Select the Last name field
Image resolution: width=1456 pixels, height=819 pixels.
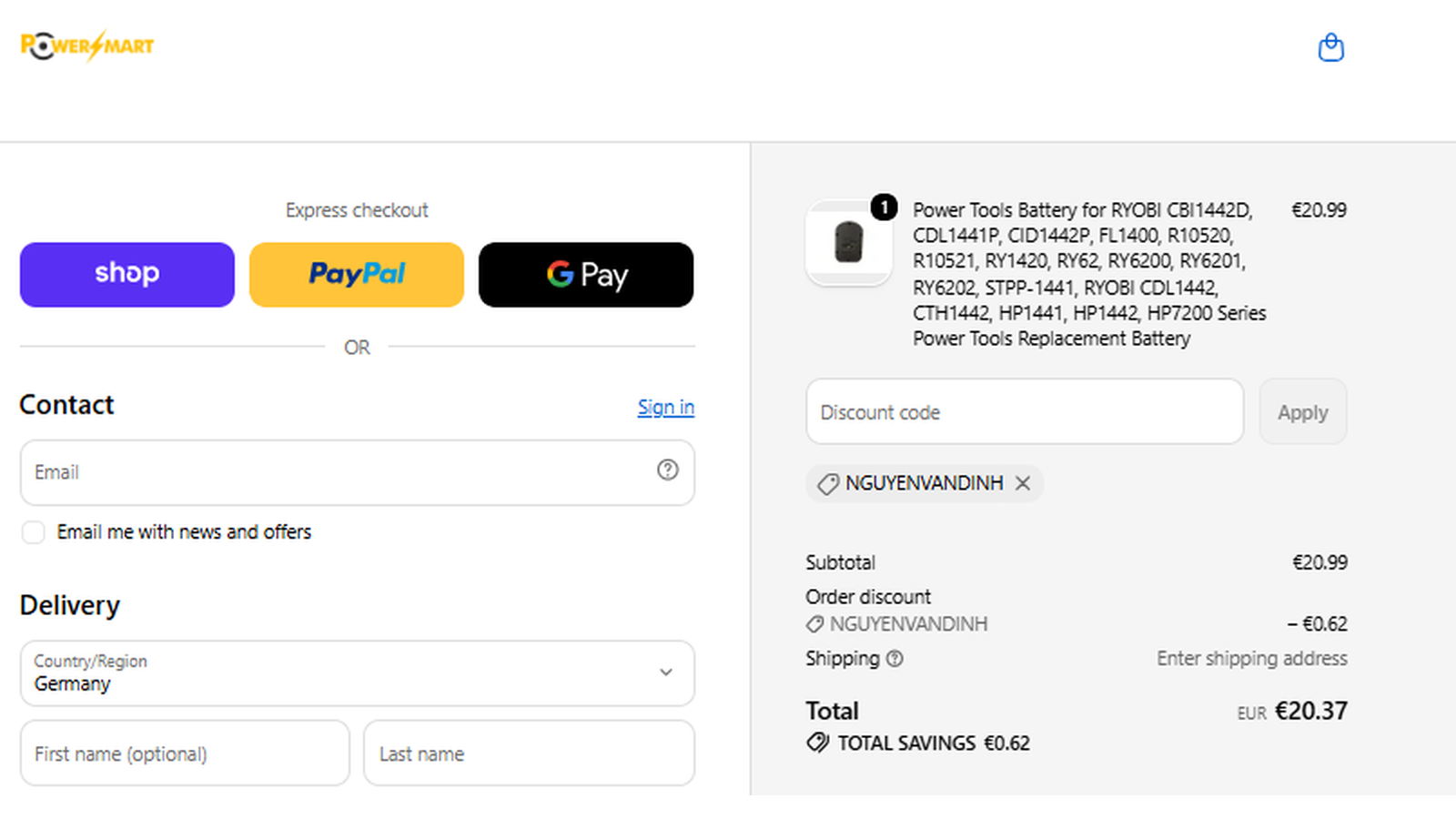pyautogui.click(x=530, y=753)
